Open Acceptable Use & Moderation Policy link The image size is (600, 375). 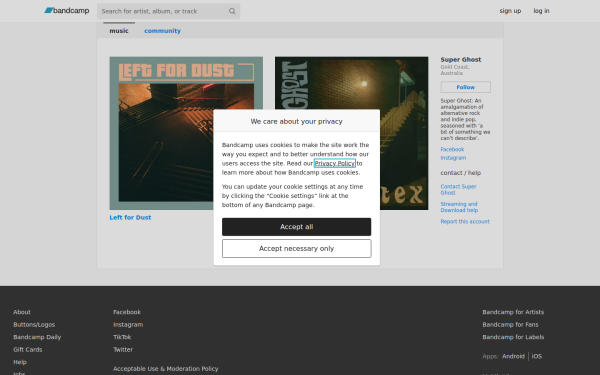[x=166, y=368]
